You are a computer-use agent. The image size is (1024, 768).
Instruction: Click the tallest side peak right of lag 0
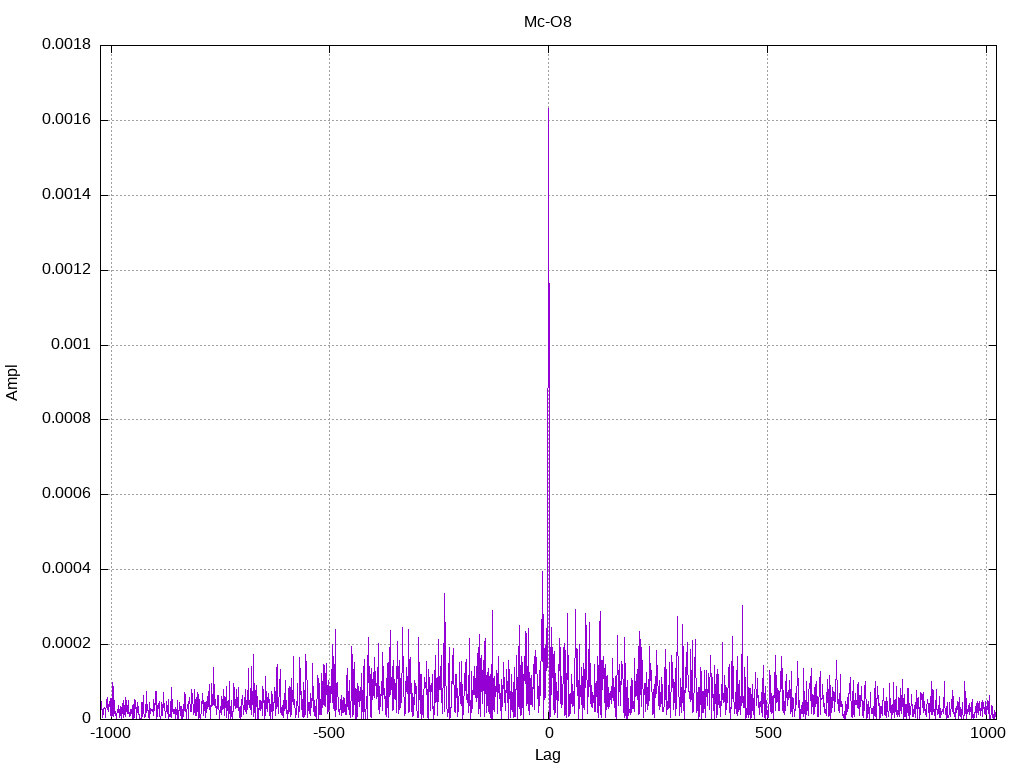(x=742, y=606)
